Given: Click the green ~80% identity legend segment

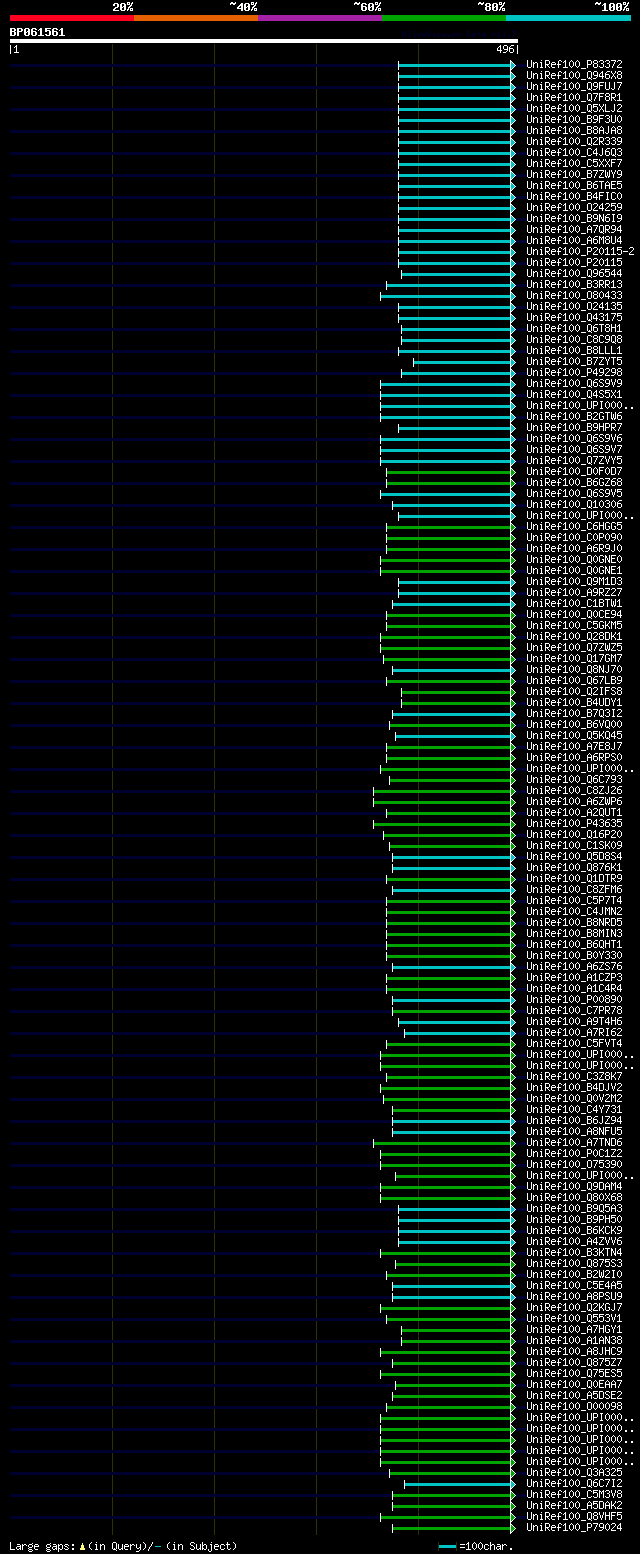Looking at the screenshot, I should [444, 18].
